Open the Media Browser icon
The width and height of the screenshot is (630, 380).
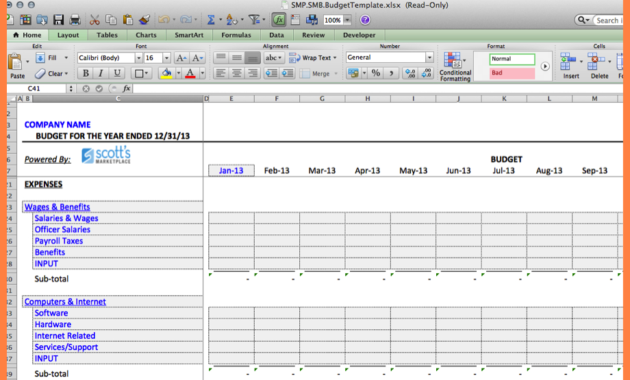311,20
